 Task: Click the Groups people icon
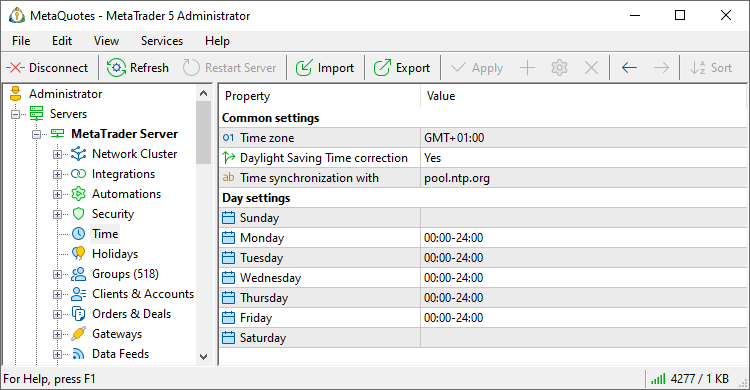coord(78,274)
